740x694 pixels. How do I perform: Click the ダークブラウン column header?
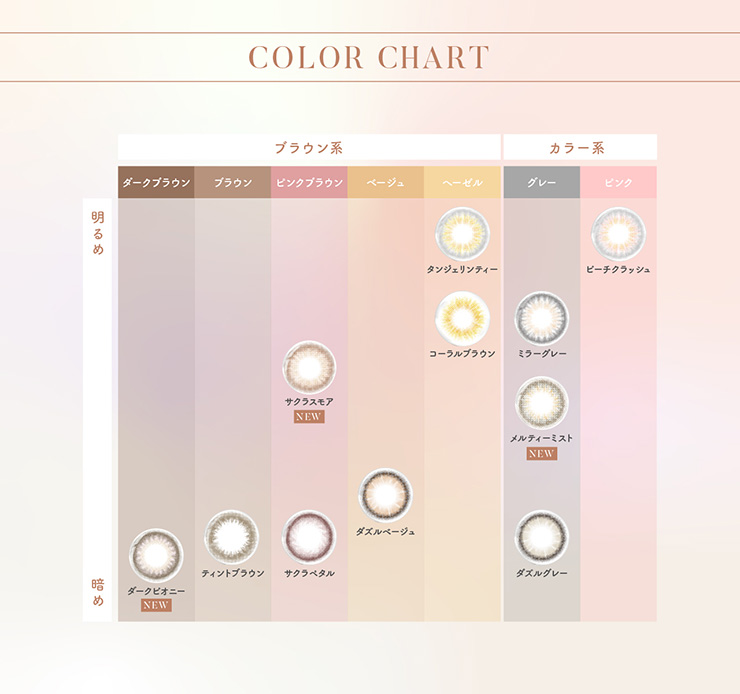pyautogui.click(x=156, y=182)
